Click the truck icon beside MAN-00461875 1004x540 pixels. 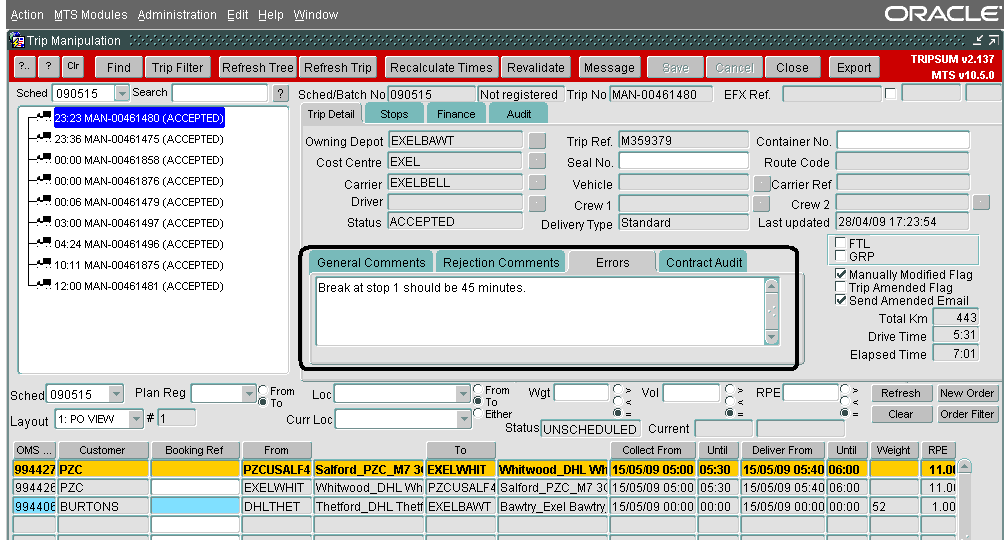click(x=44, y=264)
